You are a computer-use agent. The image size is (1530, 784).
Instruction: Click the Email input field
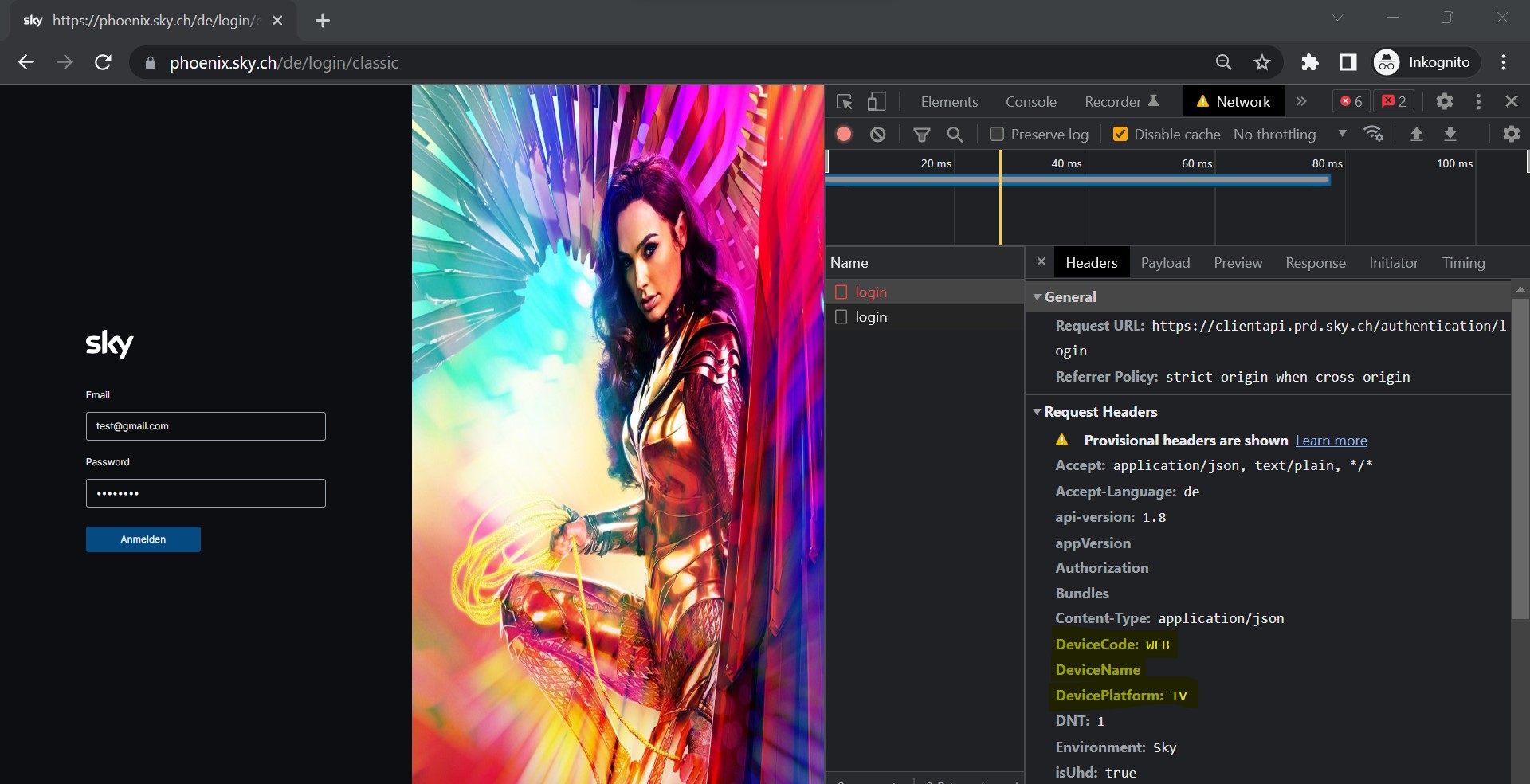[x=206, y=426]
